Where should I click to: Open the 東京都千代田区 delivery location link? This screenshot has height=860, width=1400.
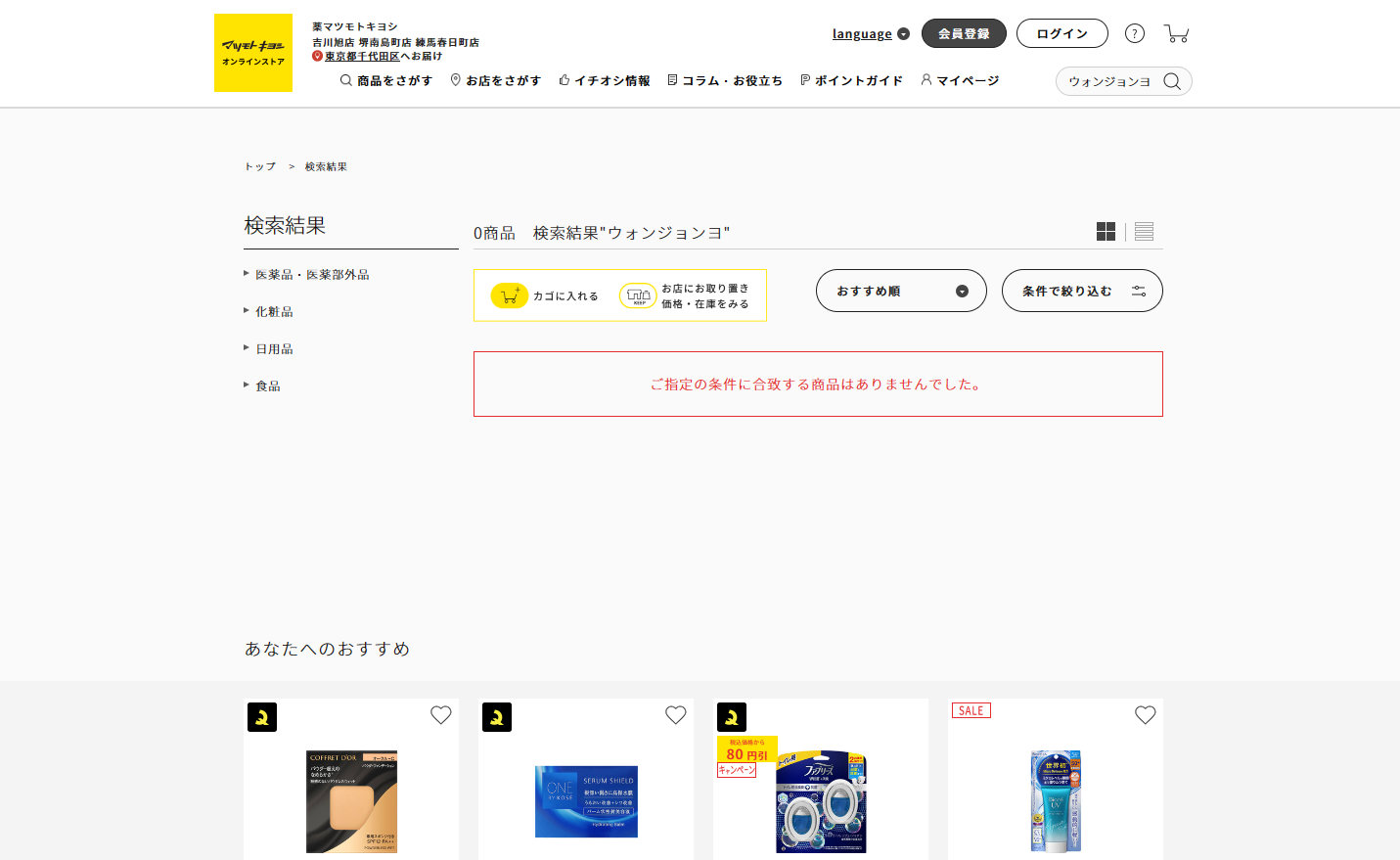click(x=362, y=56)
